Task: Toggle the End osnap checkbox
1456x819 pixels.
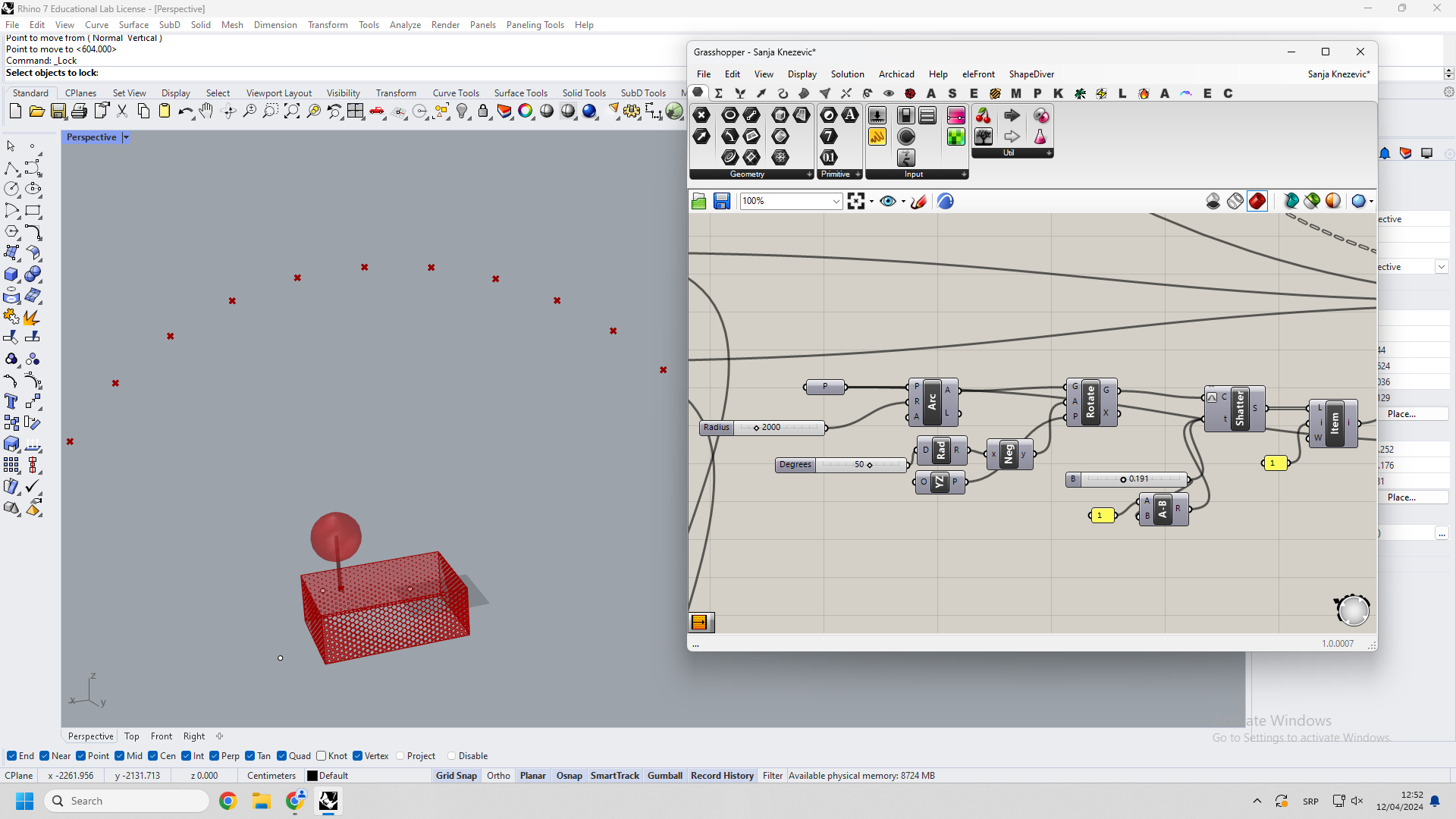Action: click(x=11, y=756)
